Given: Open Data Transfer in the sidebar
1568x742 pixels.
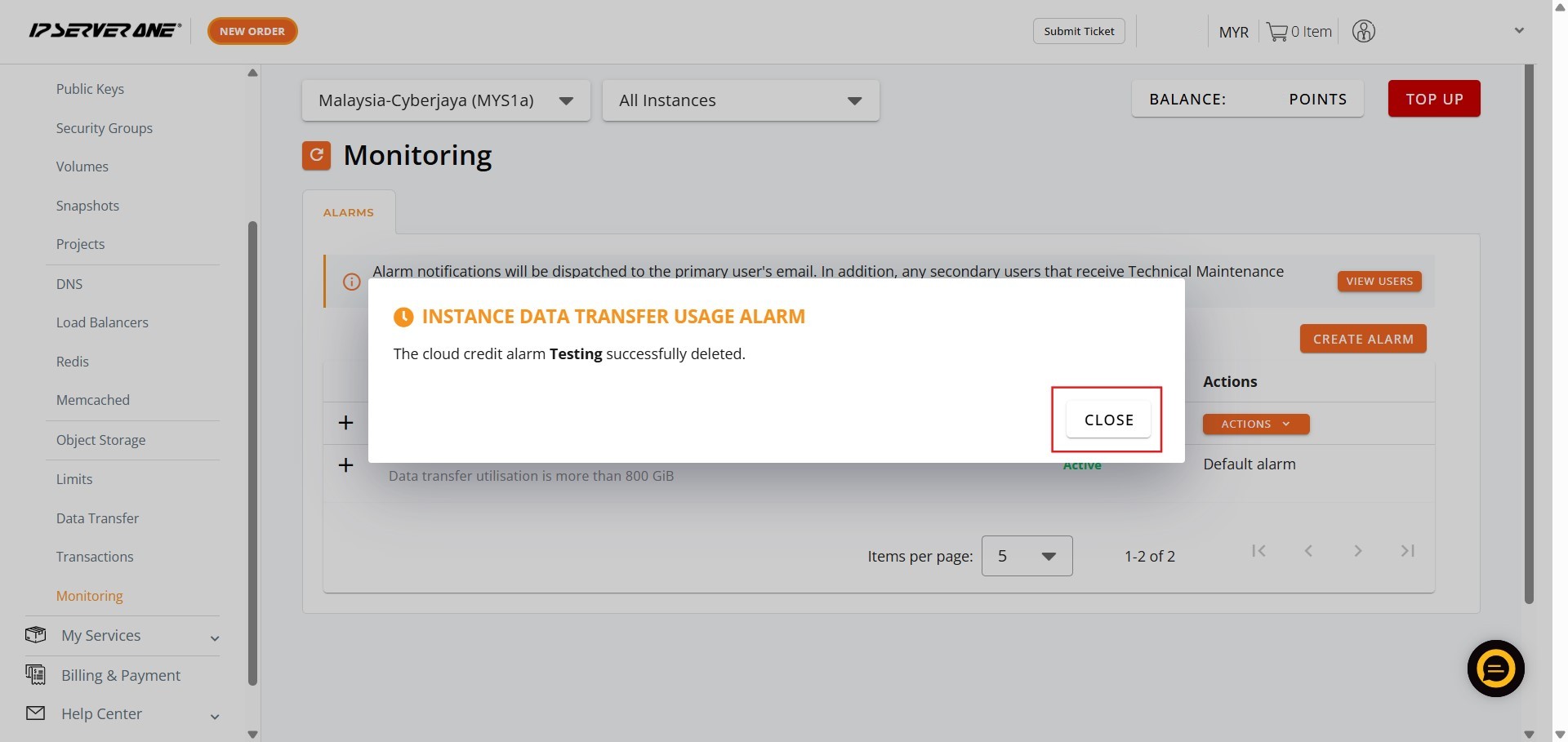Looking at the screenshot, I should pos(97,518).
